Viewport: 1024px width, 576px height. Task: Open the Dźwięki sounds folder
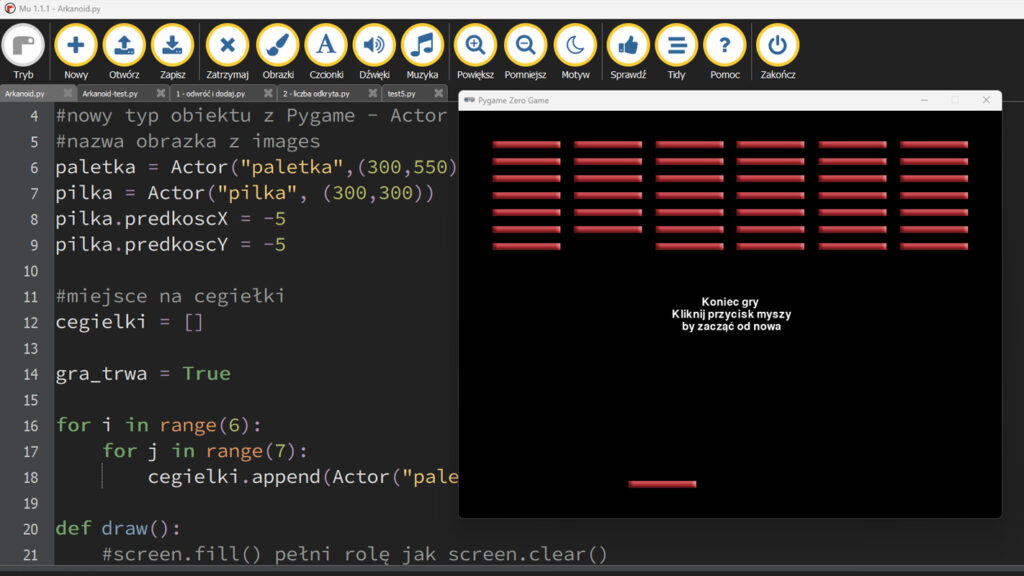click(x=374, y=46)
